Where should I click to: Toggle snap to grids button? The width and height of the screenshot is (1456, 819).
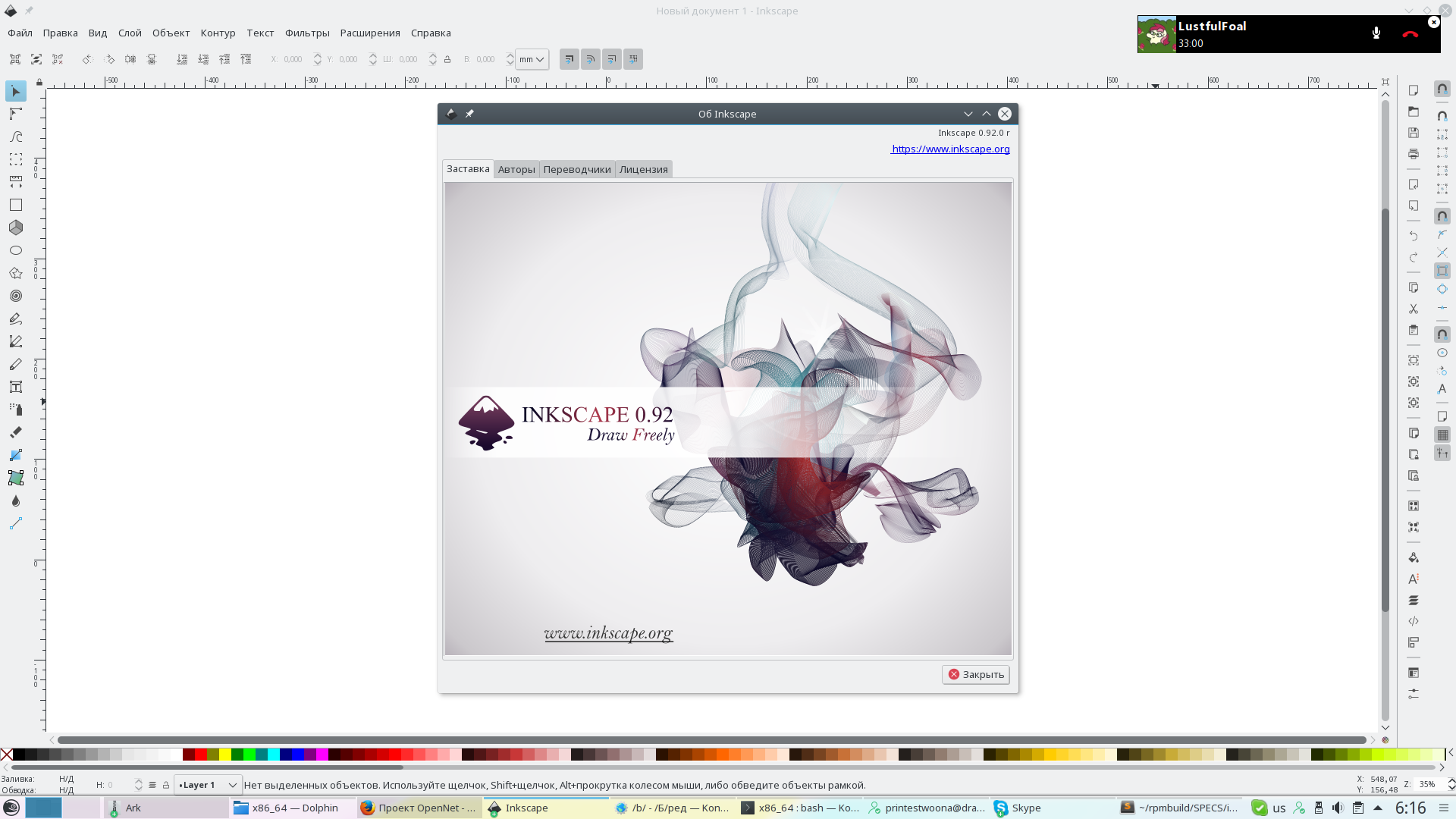(1442, 435)
